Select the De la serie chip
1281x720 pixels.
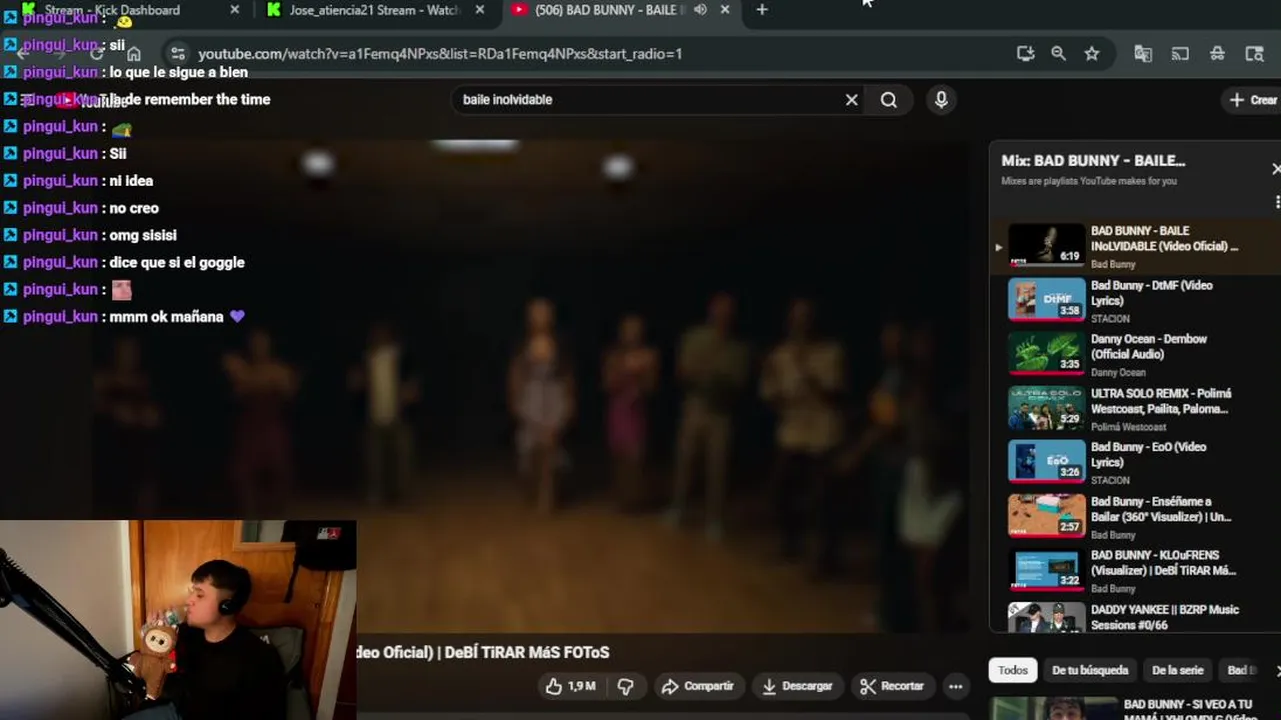pyautogui.click(x=1177, y=671)
